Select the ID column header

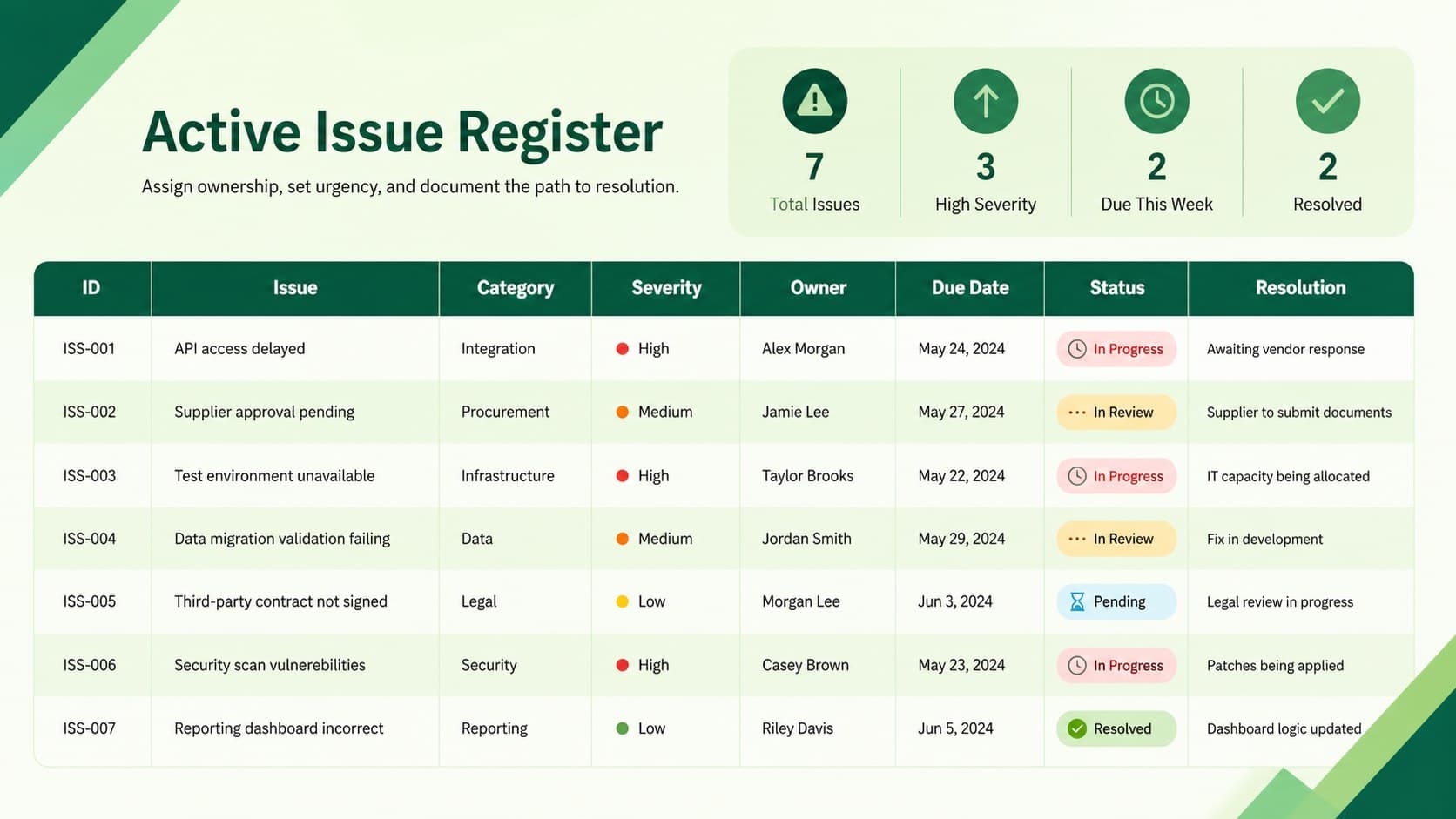tap(91, 288)
